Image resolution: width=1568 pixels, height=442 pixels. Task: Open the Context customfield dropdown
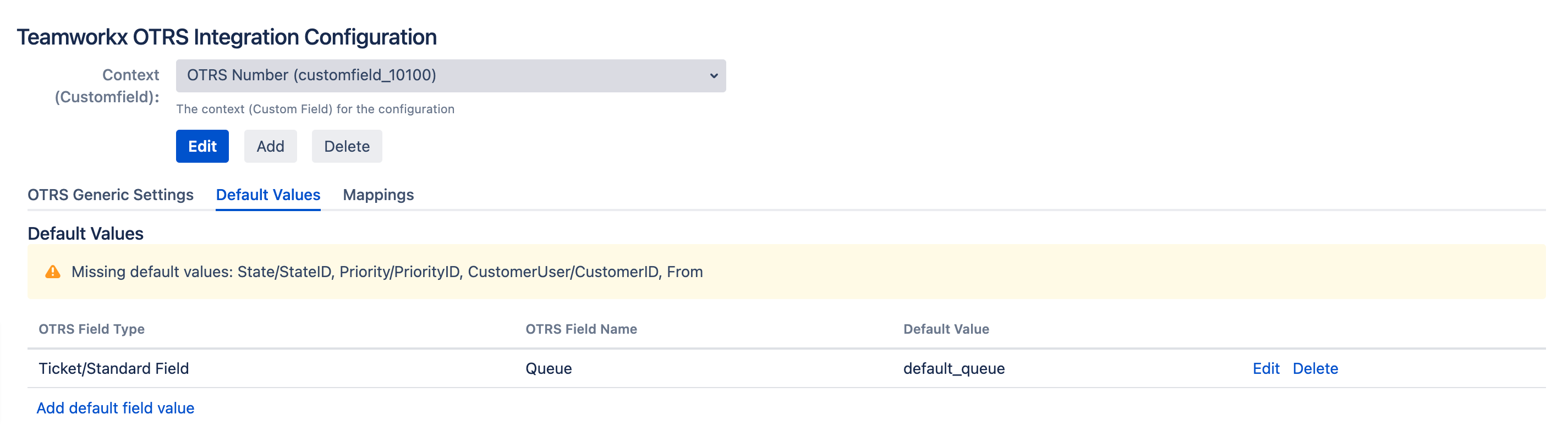pyautogui.click(x=451, y=75)
